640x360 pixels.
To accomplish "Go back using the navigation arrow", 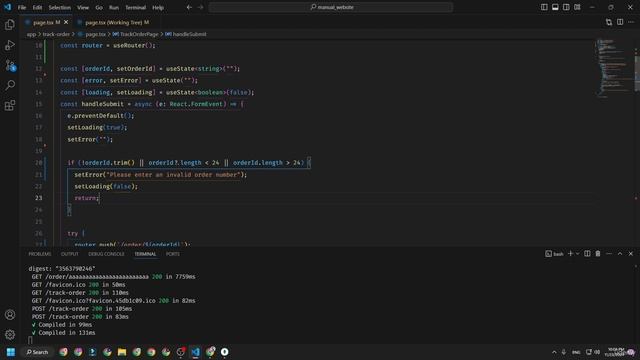I will 189,7.
